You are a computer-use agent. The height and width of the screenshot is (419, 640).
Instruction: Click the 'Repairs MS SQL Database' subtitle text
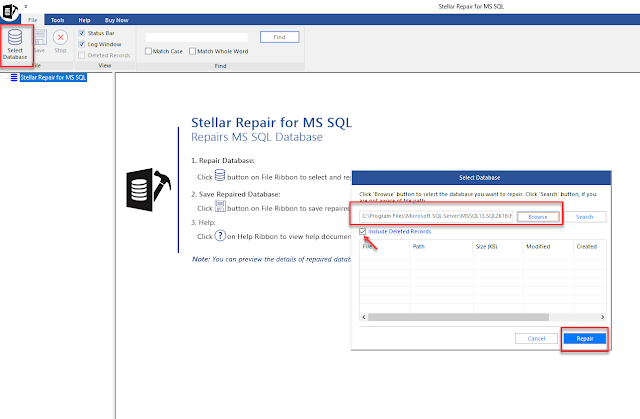[257, 137]
